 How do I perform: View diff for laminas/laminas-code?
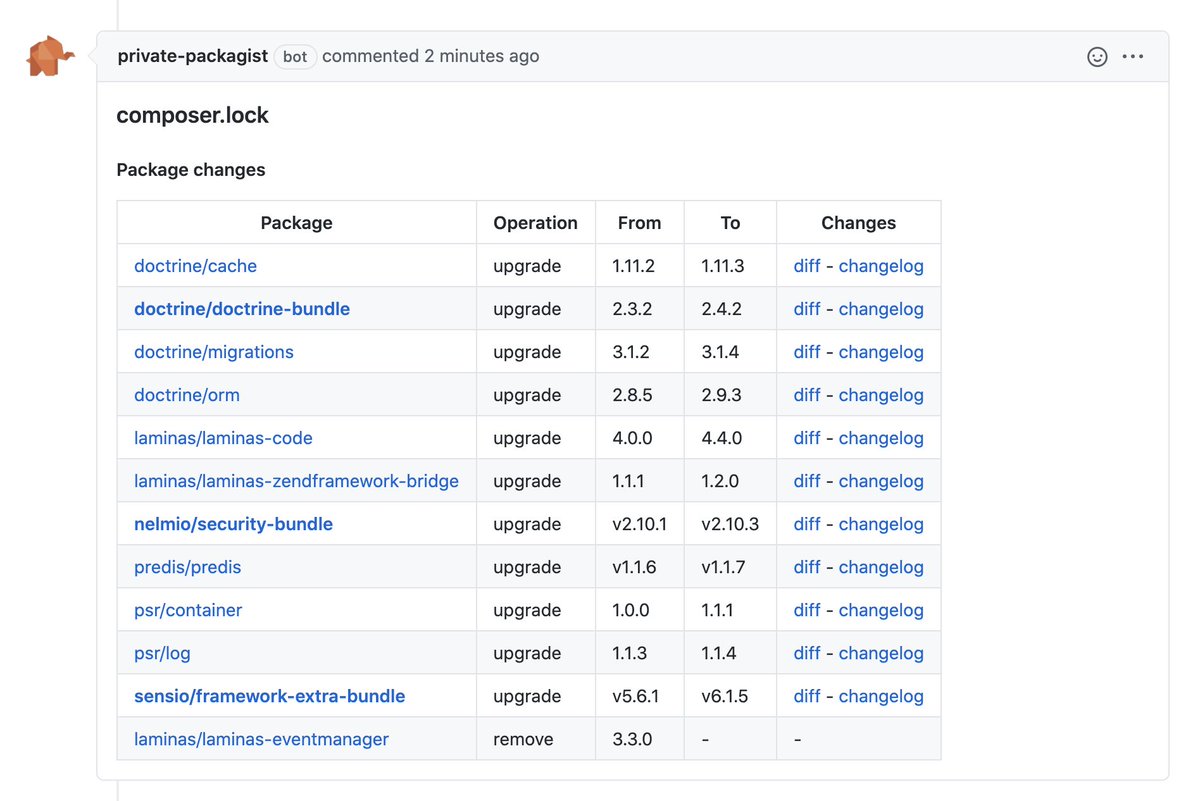807,438
